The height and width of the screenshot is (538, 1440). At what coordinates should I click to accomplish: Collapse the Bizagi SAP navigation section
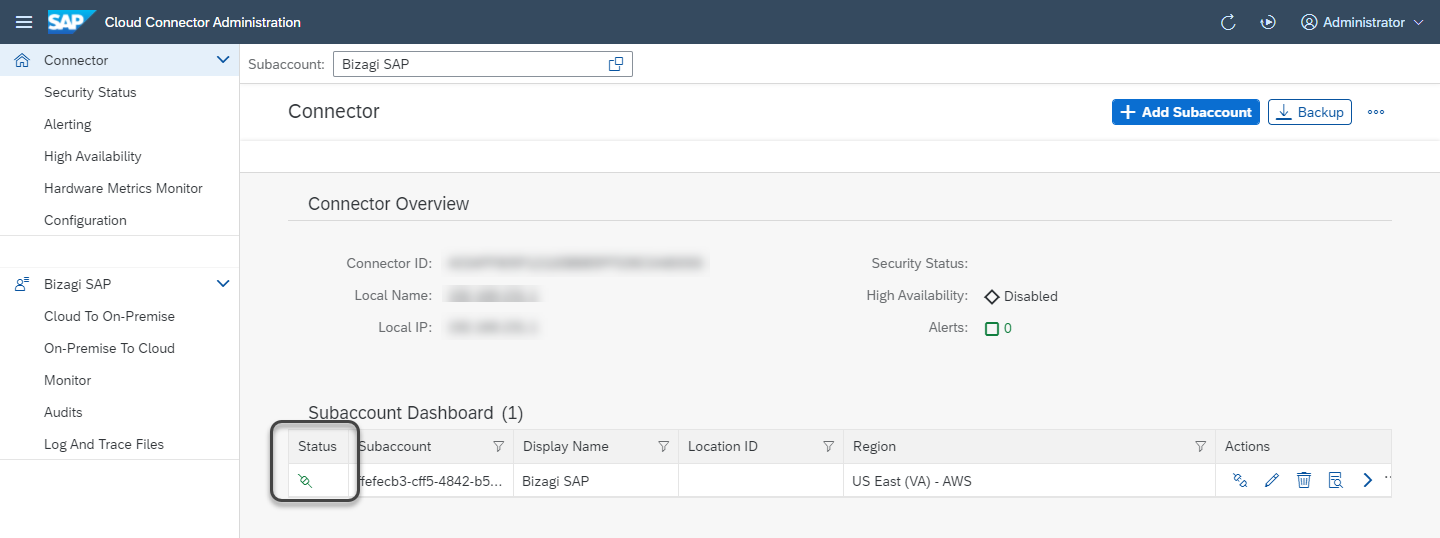[x=223, y=284]
